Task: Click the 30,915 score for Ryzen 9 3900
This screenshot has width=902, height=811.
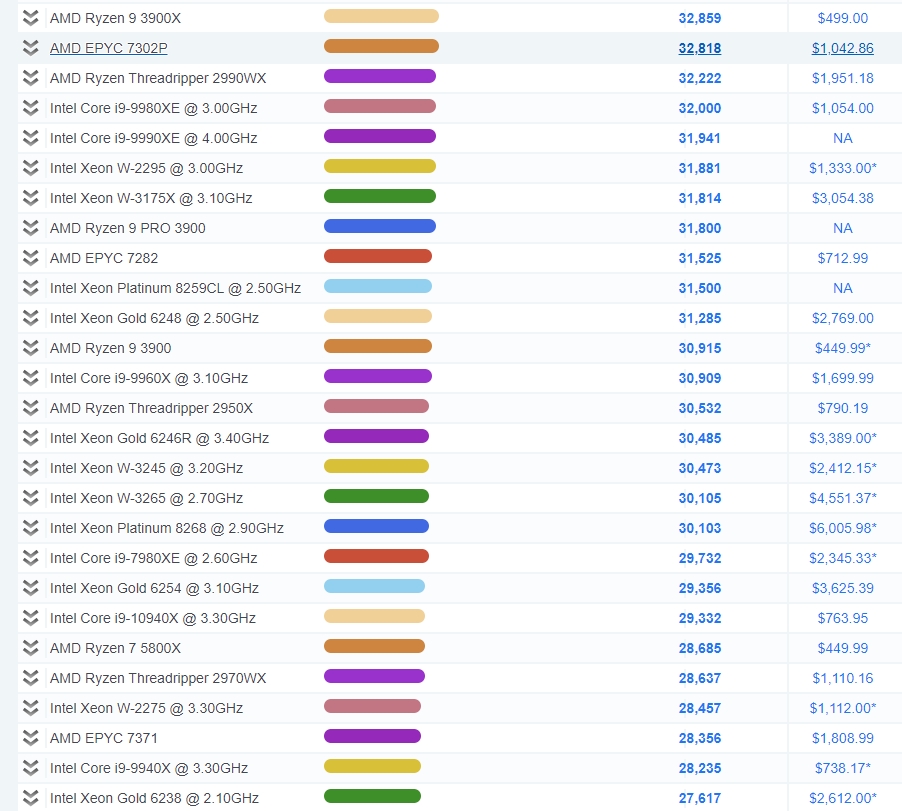Action: (700, 348)
